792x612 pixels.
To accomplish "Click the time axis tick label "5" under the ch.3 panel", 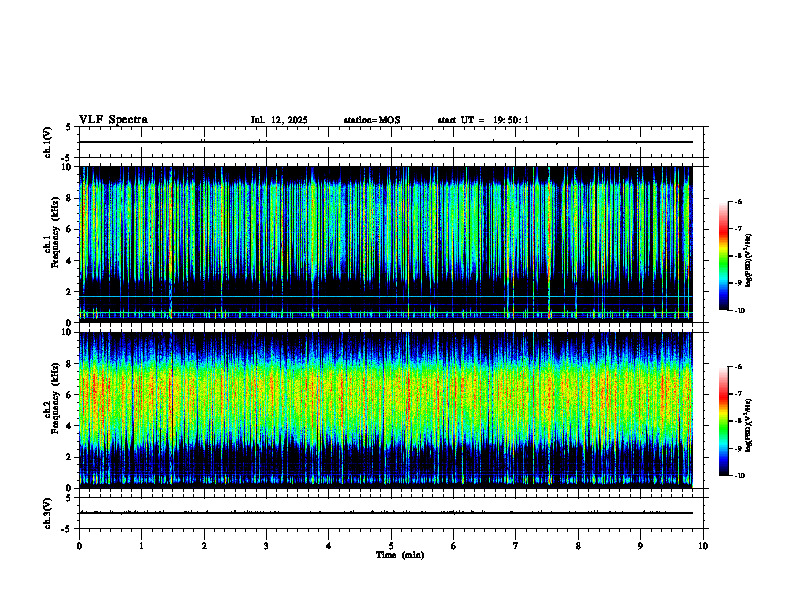I will pos(391,546).
